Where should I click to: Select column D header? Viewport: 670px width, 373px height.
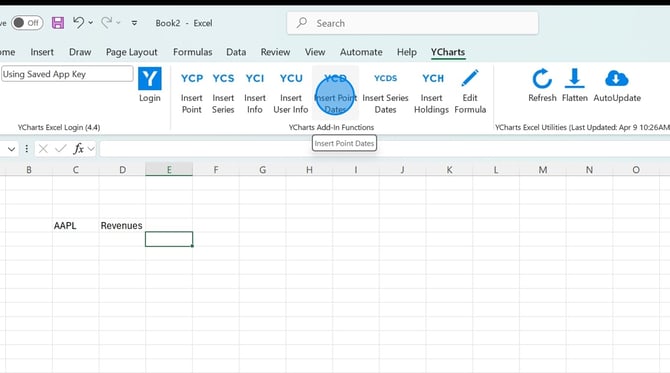[122, 170]
